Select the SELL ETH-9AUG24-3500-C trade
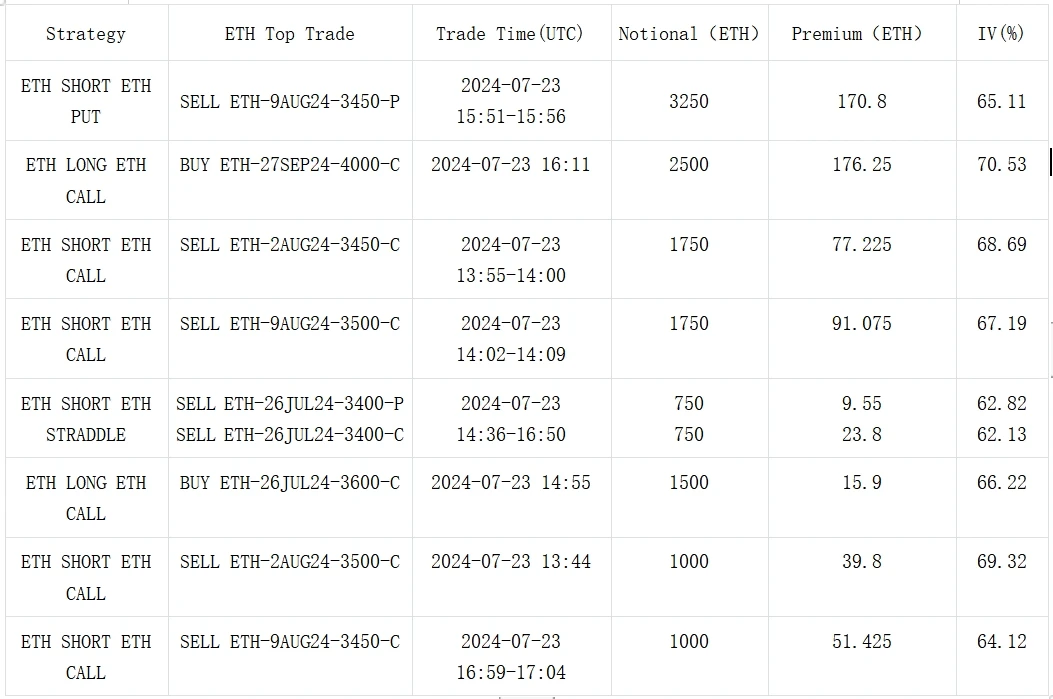 pos(290,324)
